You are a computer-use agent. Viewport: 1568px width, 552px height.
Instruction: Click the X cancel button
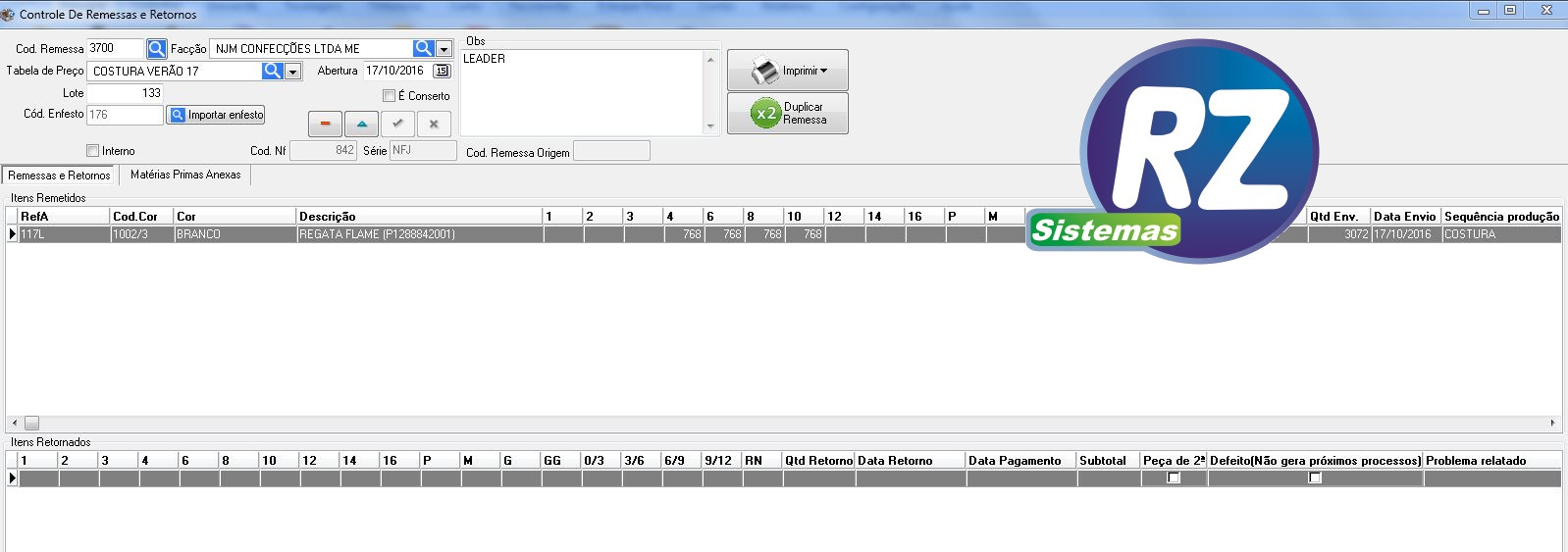[x=434, y=124]
